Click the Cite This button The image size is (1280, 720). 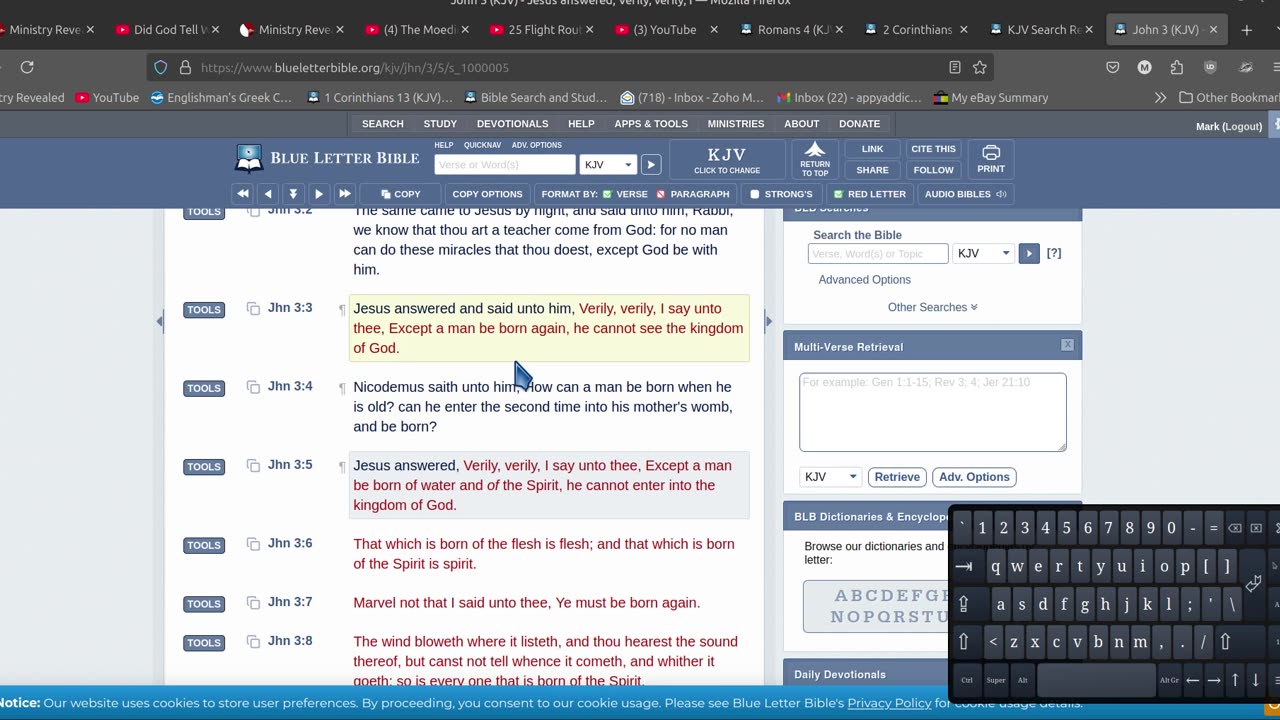click(x=933, y=149)
